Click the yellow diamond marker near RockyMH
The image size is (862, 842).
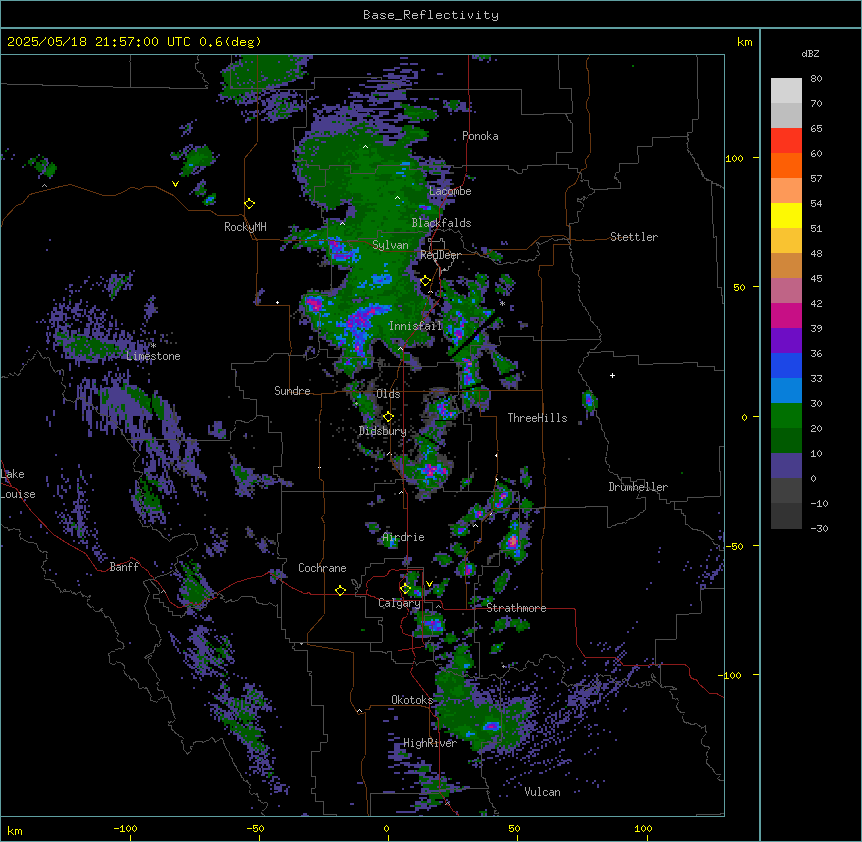(x=250, y=204)
